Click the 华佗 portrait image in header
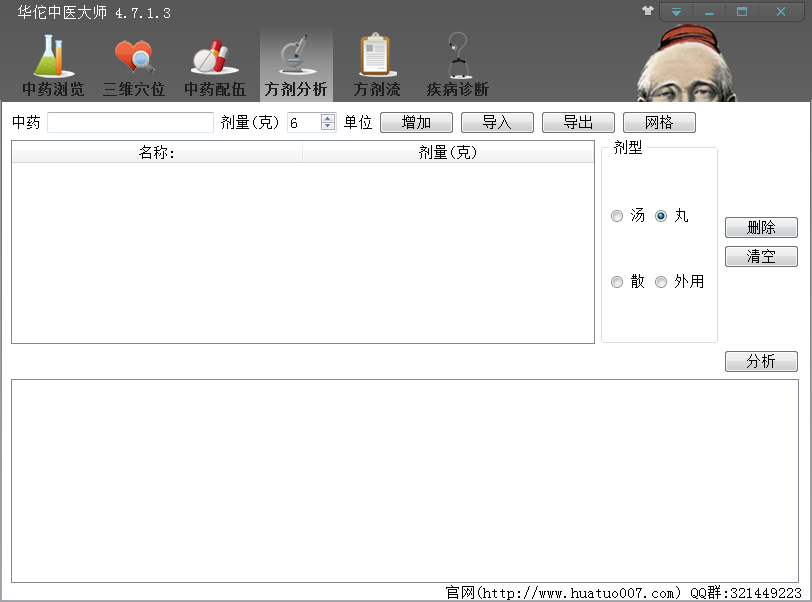The image size is (812, 602). coord(686,63)
